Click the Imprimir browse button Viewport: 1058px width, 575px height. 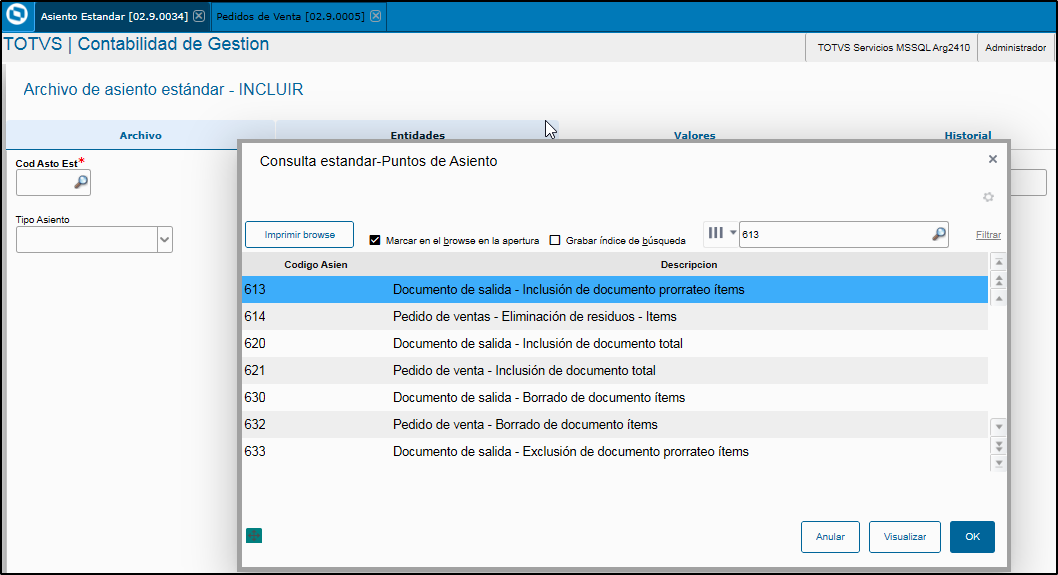click(x=300, y=235)
